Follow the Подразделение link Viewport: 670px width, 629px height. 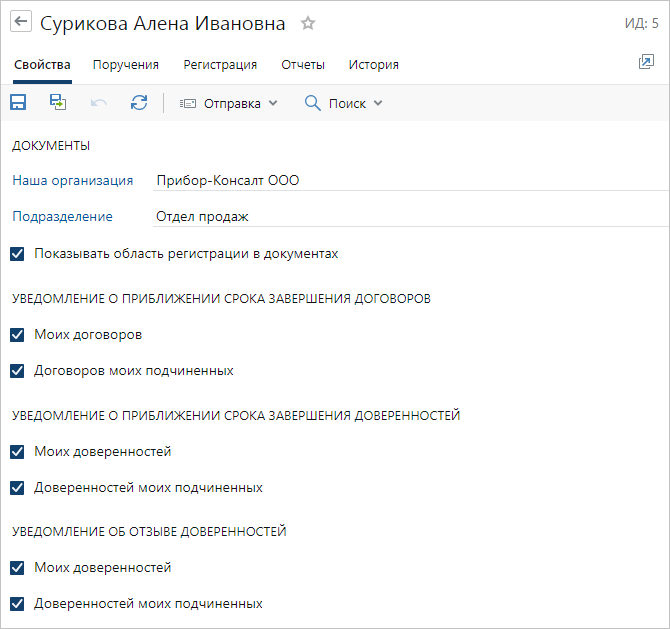(x=62, y=216)
